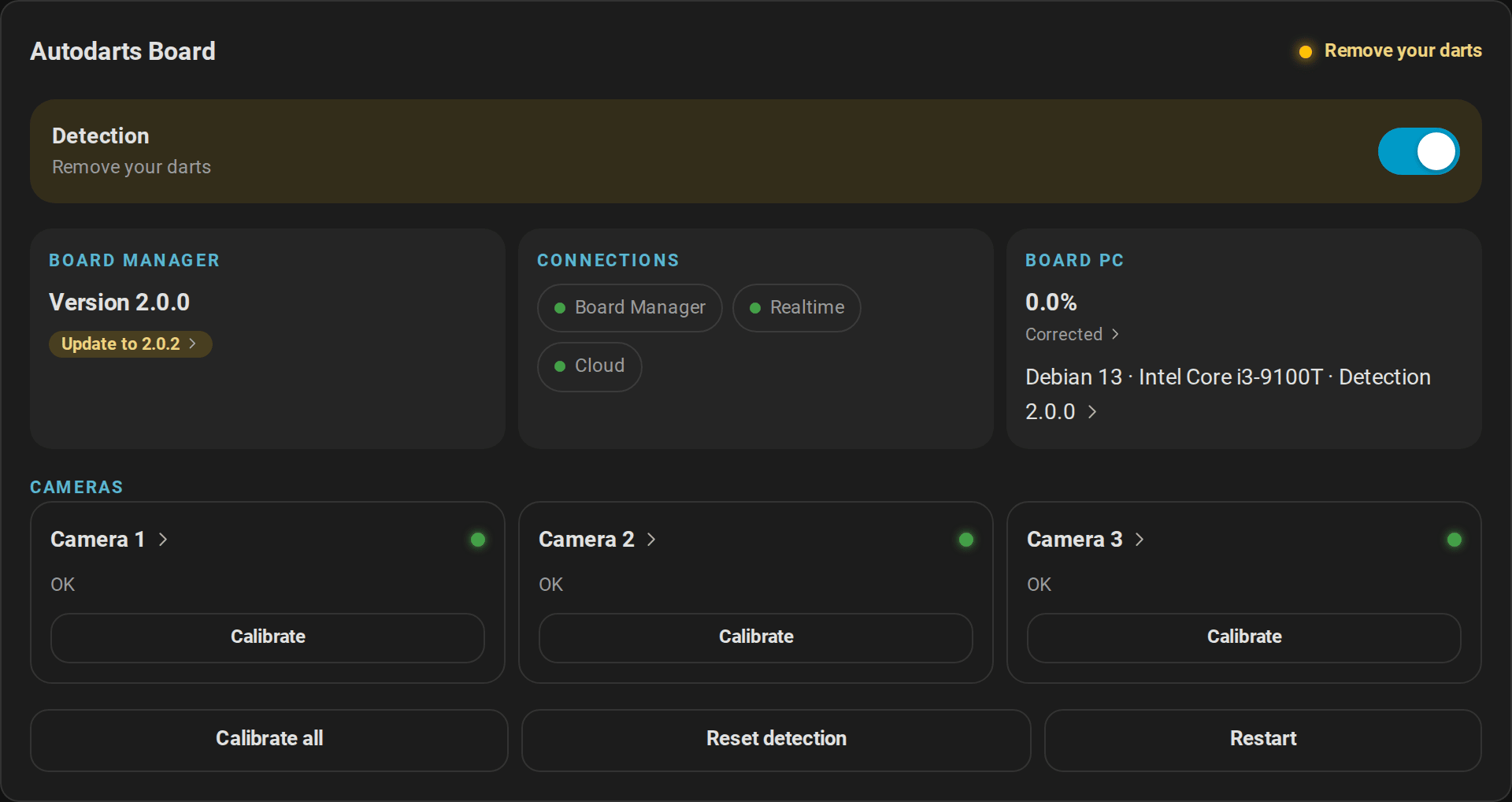Expand the Detection 2.0.0 chevron
The image size is (1512, 802).
click(1092, 411)
